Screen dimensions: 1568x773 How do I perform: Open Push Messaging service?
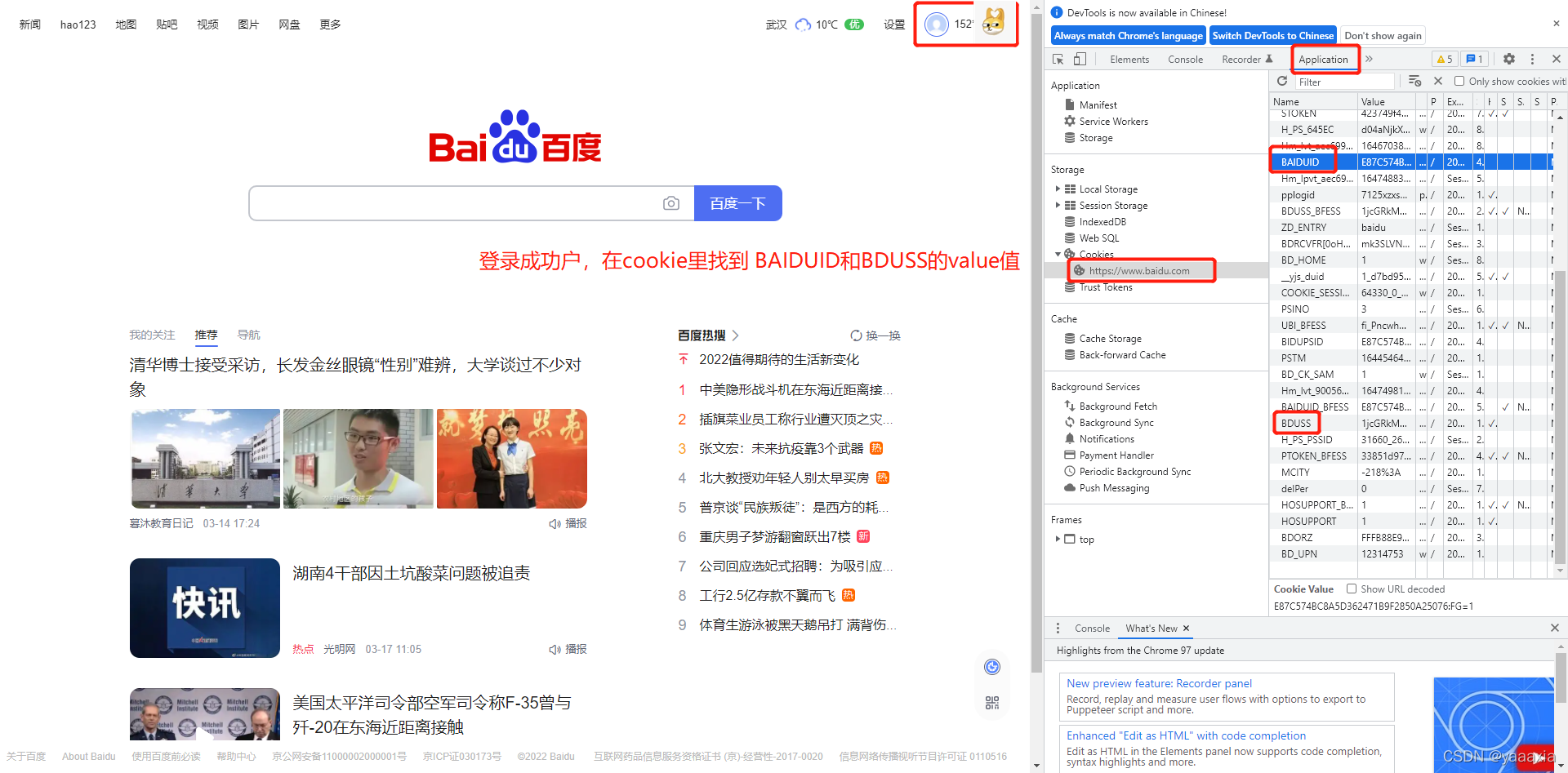pyautogui.click(x=1113, y=487)
